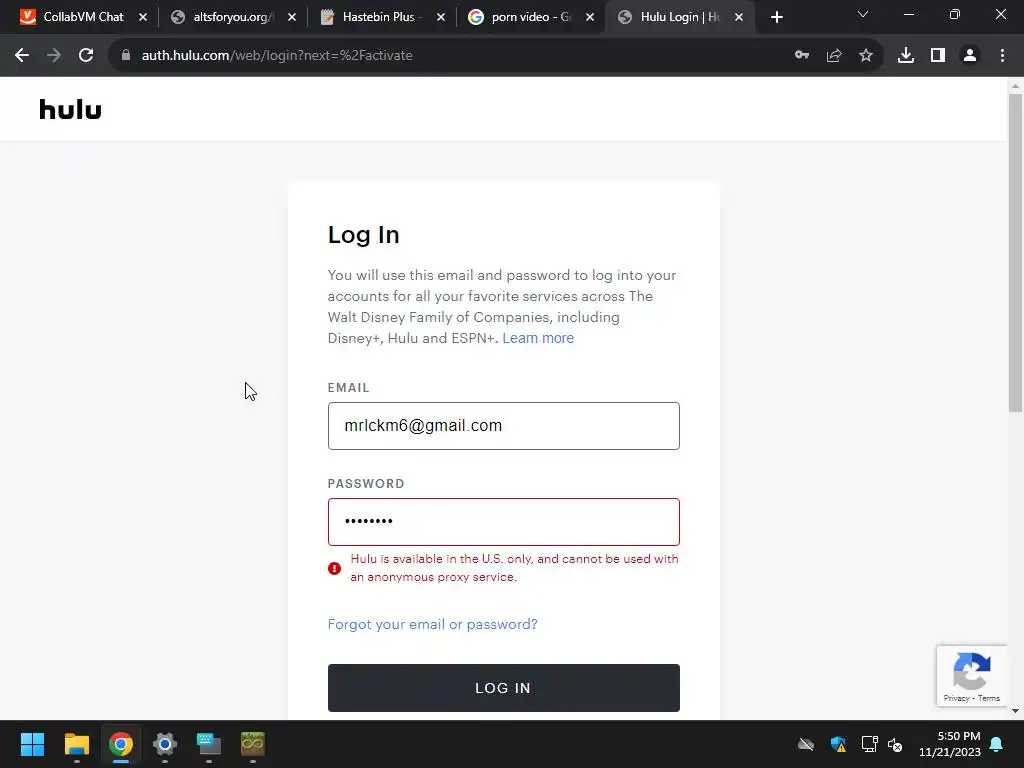Expand the tab search dropdown
The width and height of the screenshot is (1024, 768).
click(863, 14)
